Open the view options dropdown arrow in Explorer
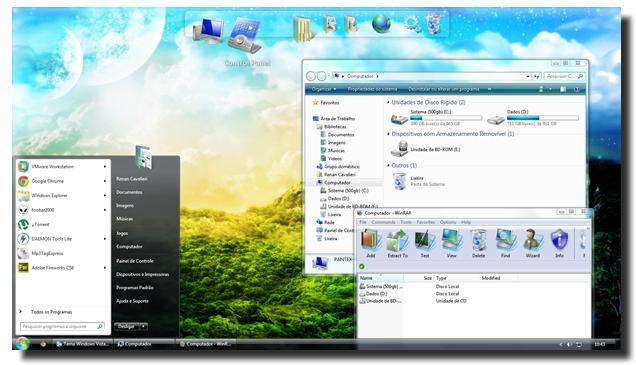Screen dimensions: 636x365 click(550, 89)
